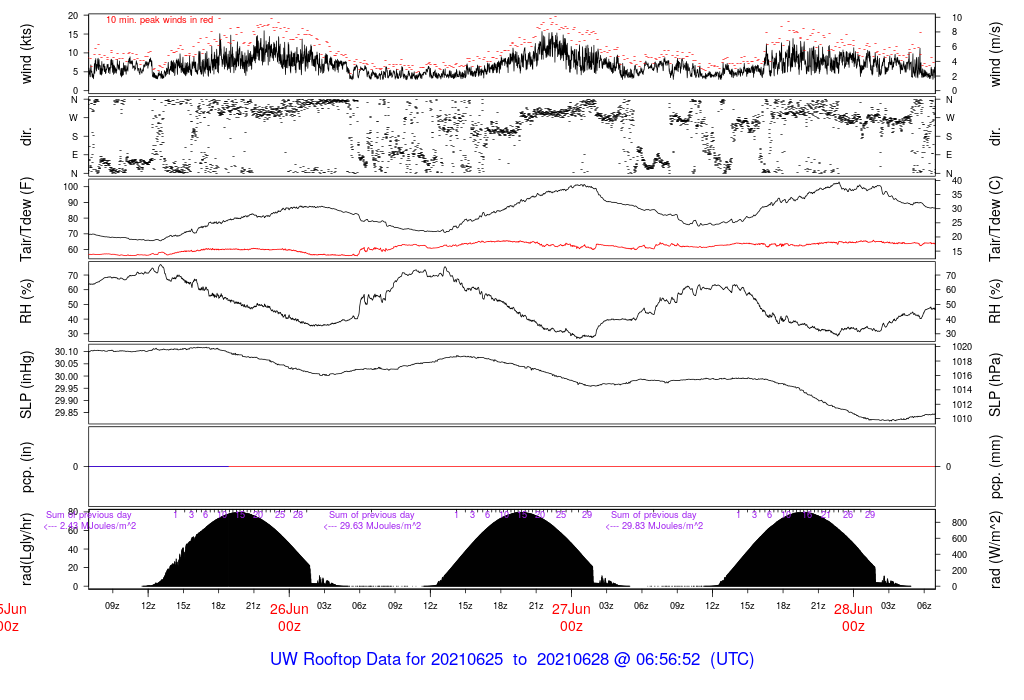Image resolution: width=1024 pixels, height=700 pixels.
Task: Click the "10 min. peak winds in red" note
Action: coord(159,20)
